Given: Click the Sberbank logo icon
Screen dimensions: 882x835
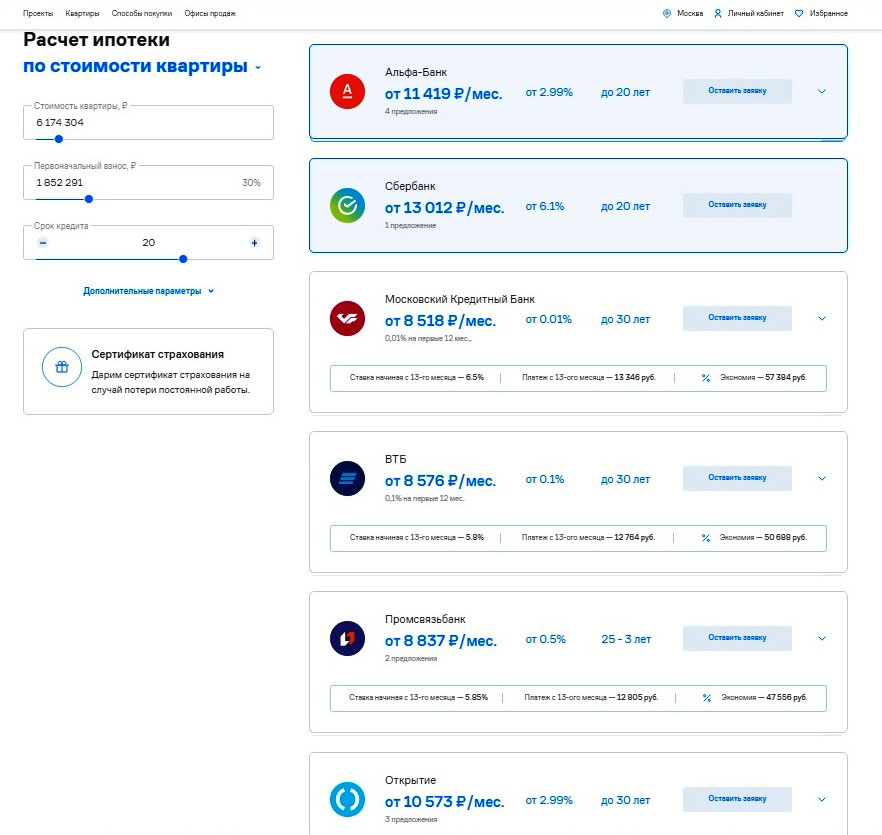Looking at the screenshot, I should click(347, 205).
